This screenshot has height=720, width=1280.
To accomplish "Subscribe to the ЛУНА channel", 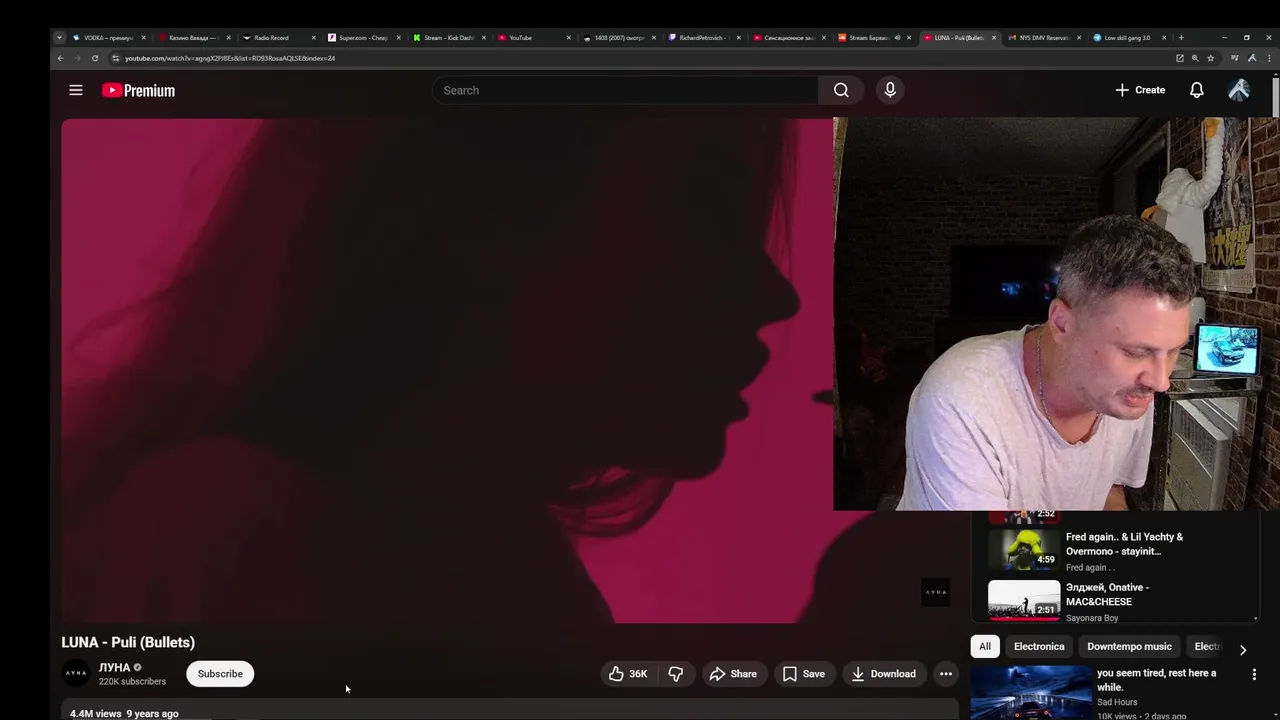I will [x=220, y=674].
